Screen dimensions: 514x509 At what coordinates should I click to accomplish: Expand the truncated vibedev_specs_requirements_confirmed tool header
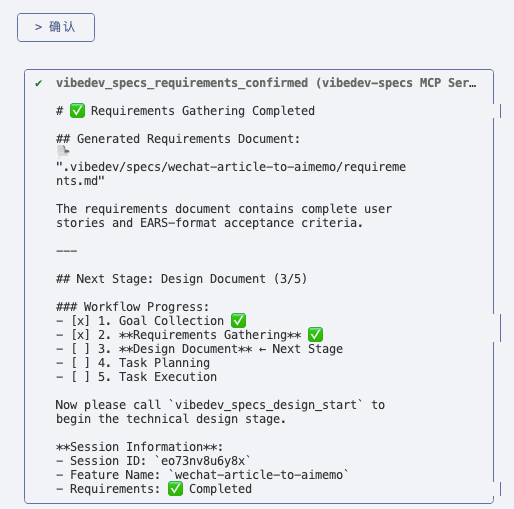[x=266, y=83]
